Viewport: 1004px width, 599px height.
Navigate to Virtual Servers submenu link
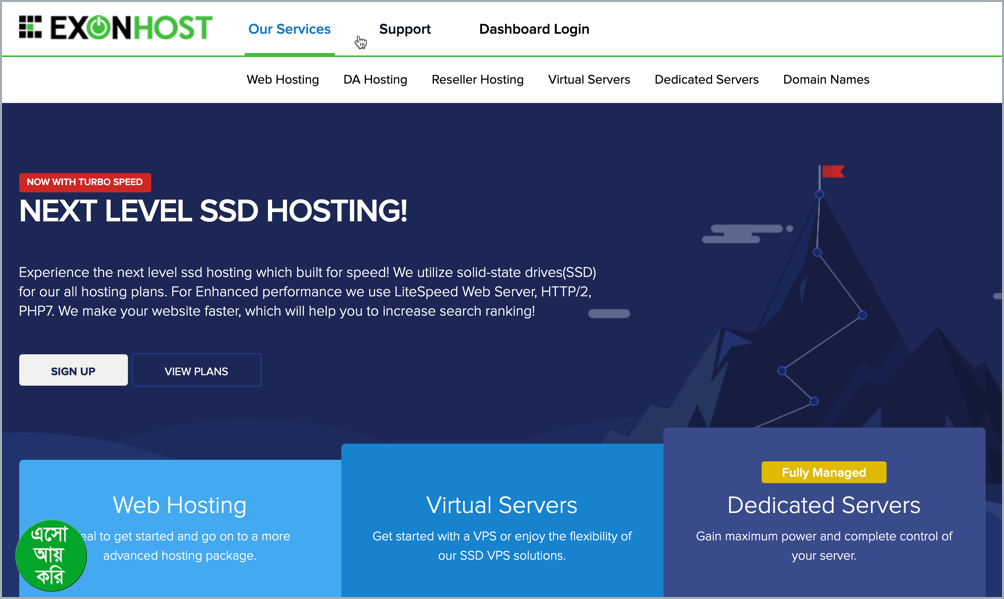[x=589, y=79]
